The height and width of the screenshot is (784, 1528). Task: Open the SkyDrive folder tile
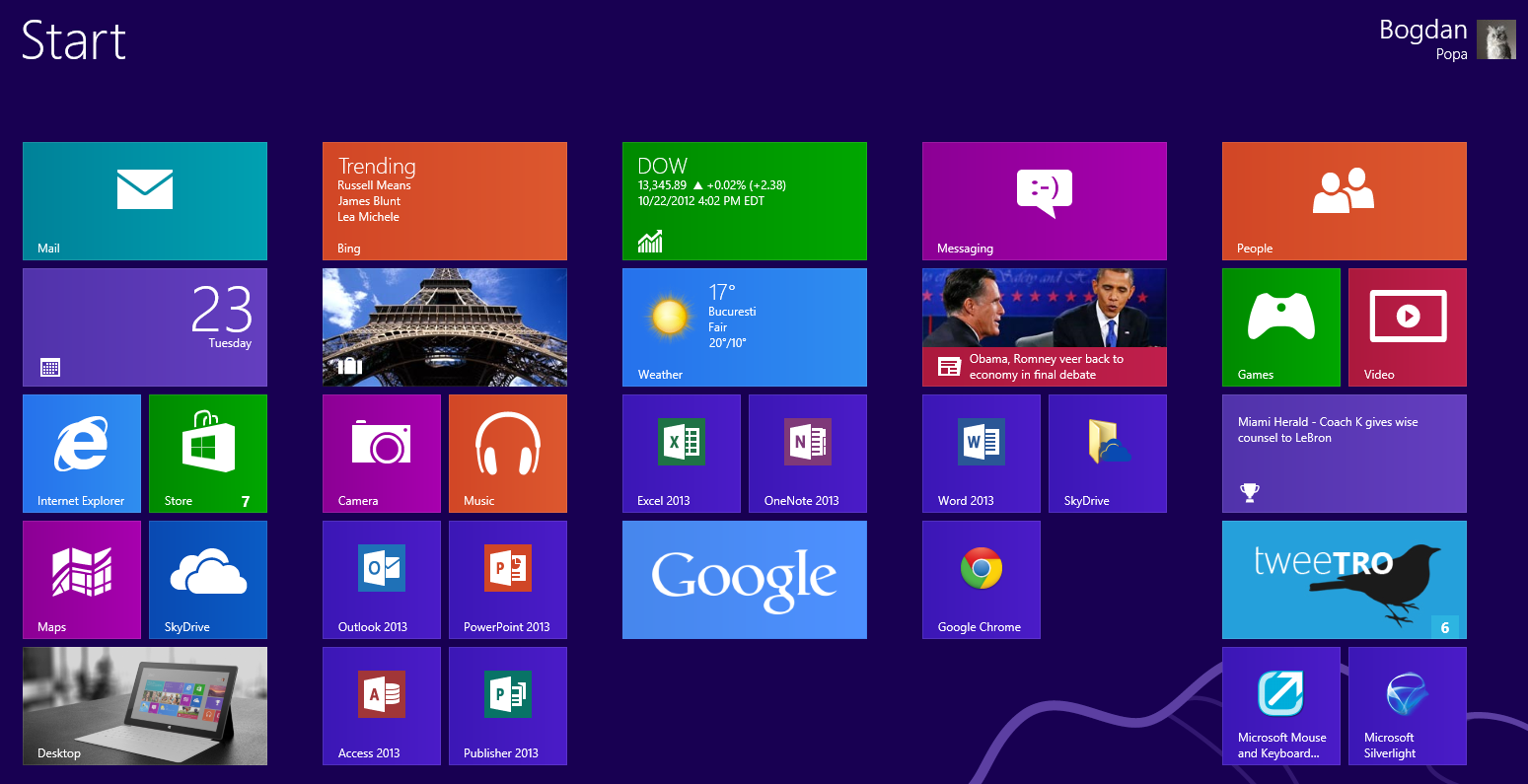pos(1107,454)
